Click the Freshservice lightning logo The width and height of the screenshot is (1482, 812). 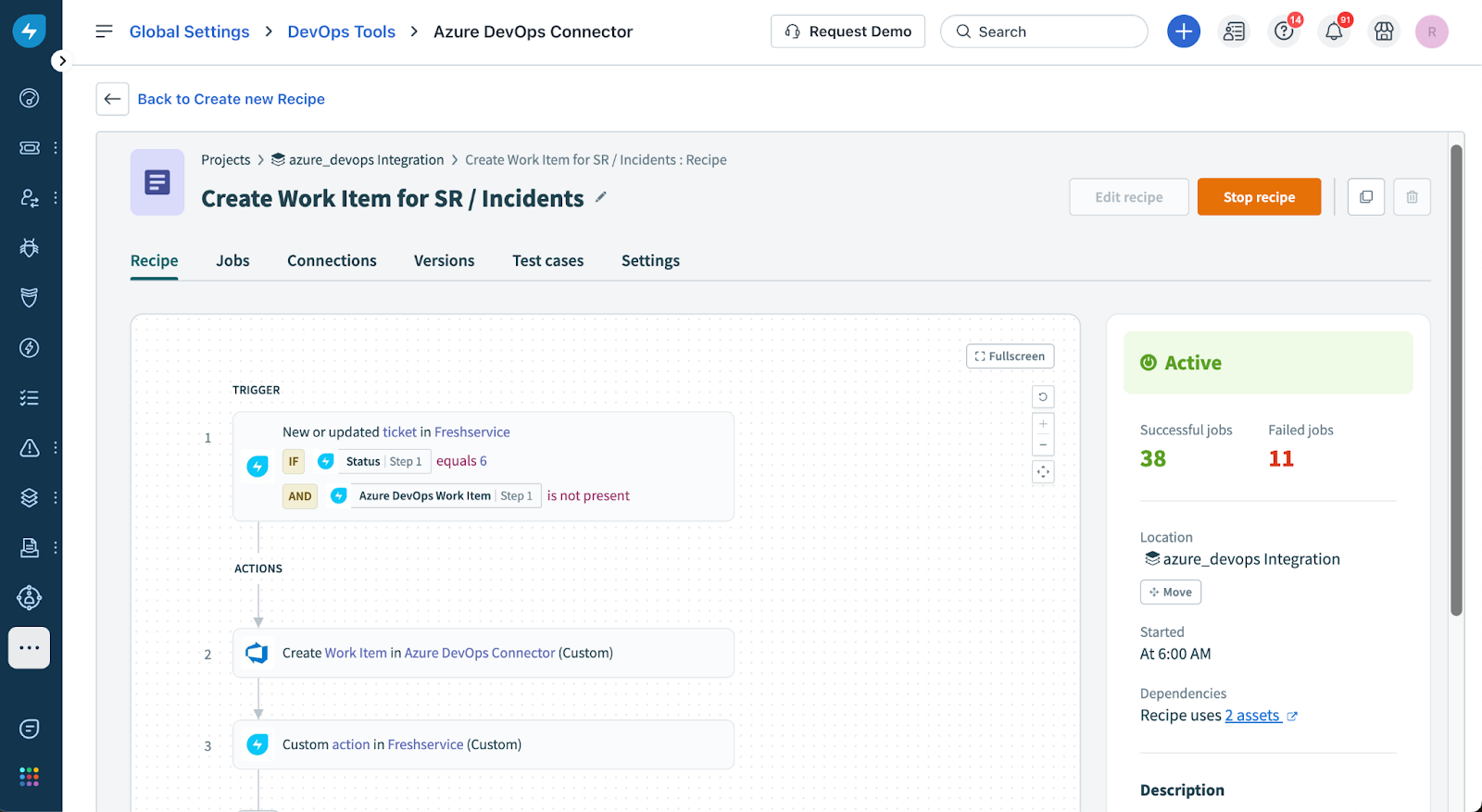point(30,31)
